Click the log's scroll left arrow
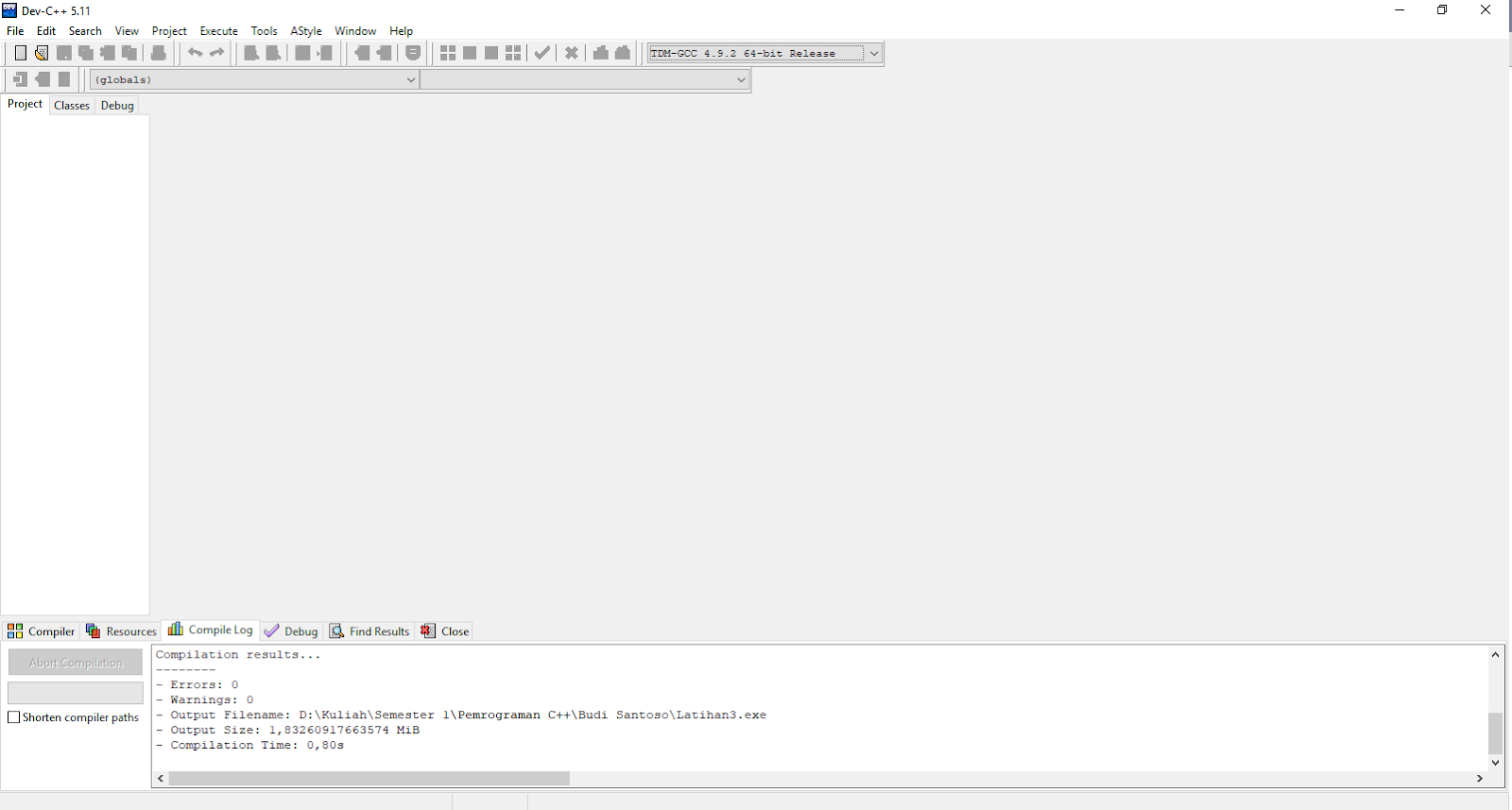 tap(161, 778)
